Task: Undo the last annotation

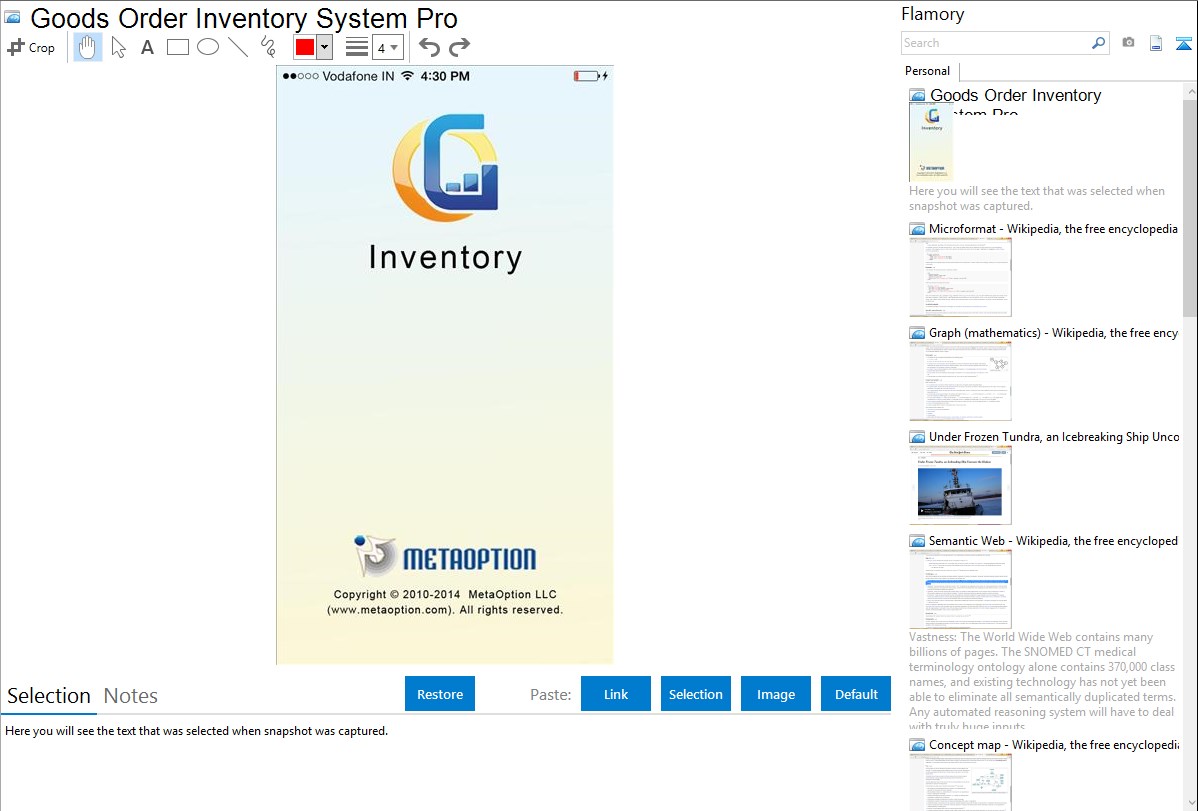Action: tap(429, 47)
